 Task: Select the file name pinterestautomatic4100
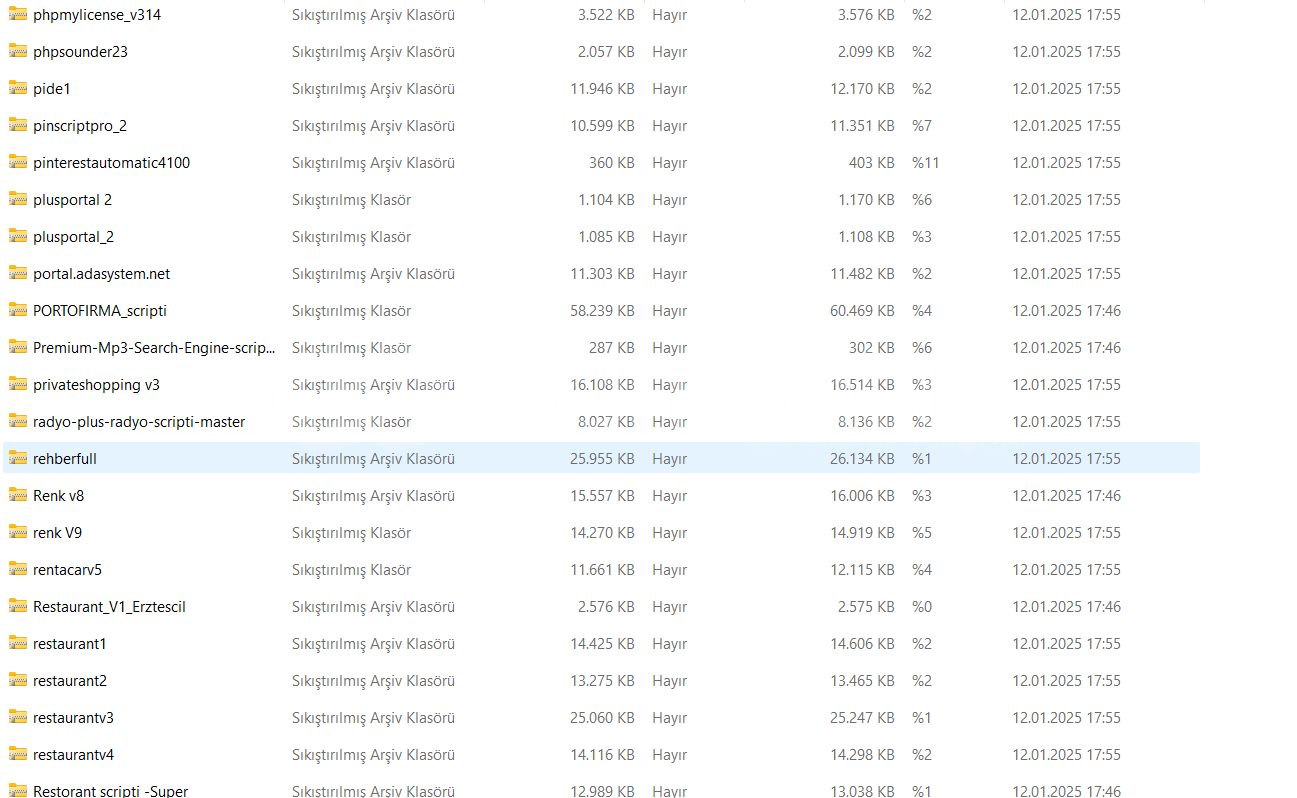click(111, 163)
